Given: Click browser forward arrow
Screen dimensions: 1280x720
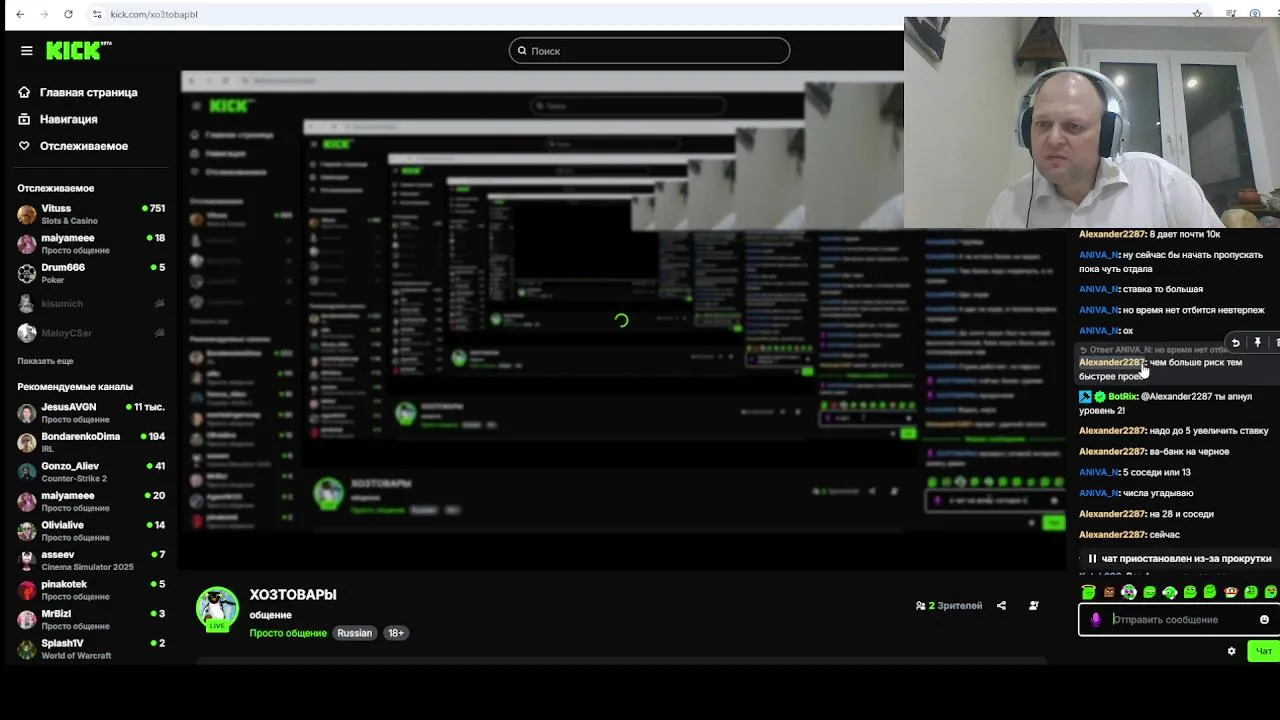Looking at the screenshot, I should pos(44,14).
